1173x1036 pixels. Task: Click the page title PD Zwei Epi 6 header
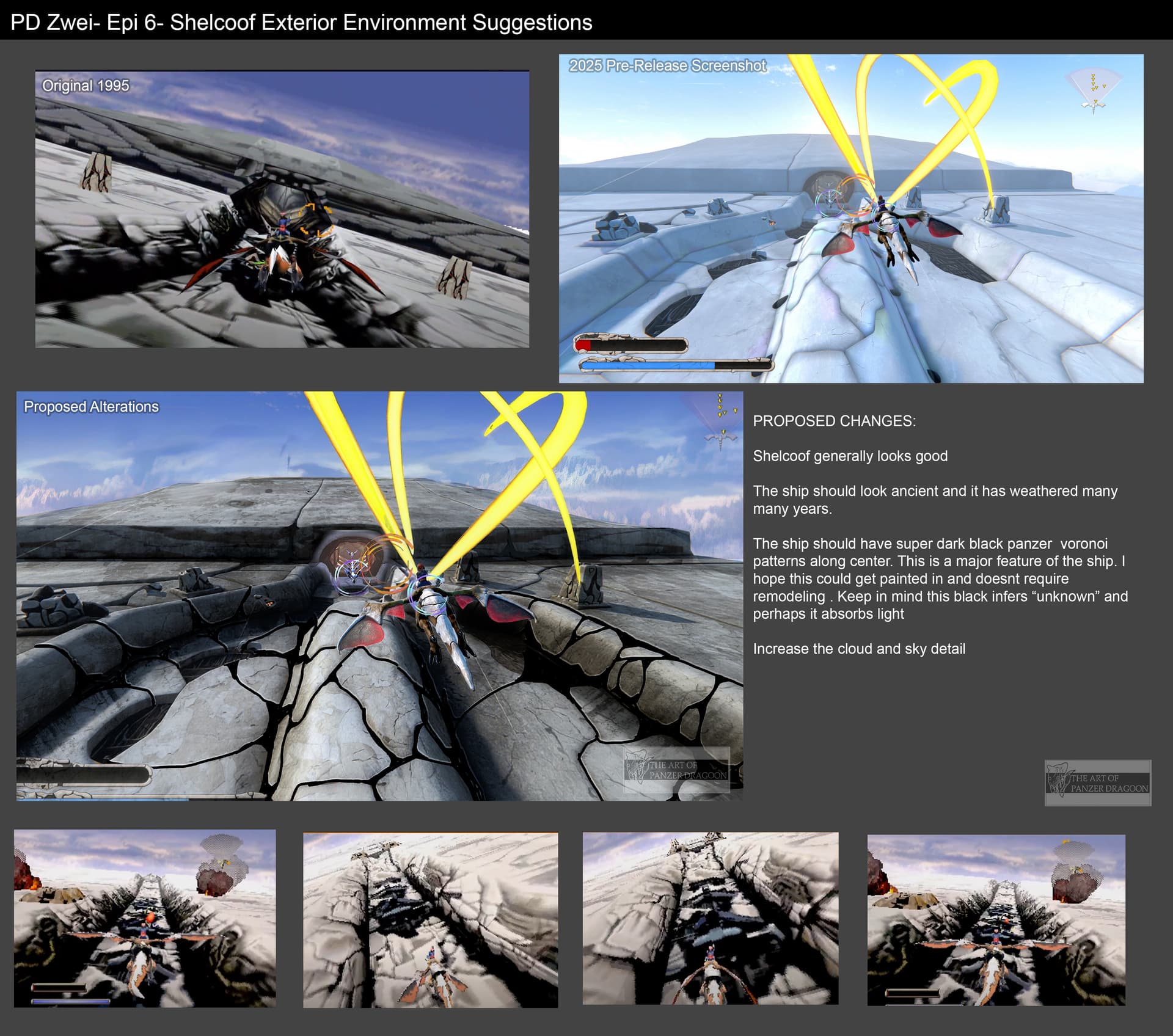coord(301,23)
